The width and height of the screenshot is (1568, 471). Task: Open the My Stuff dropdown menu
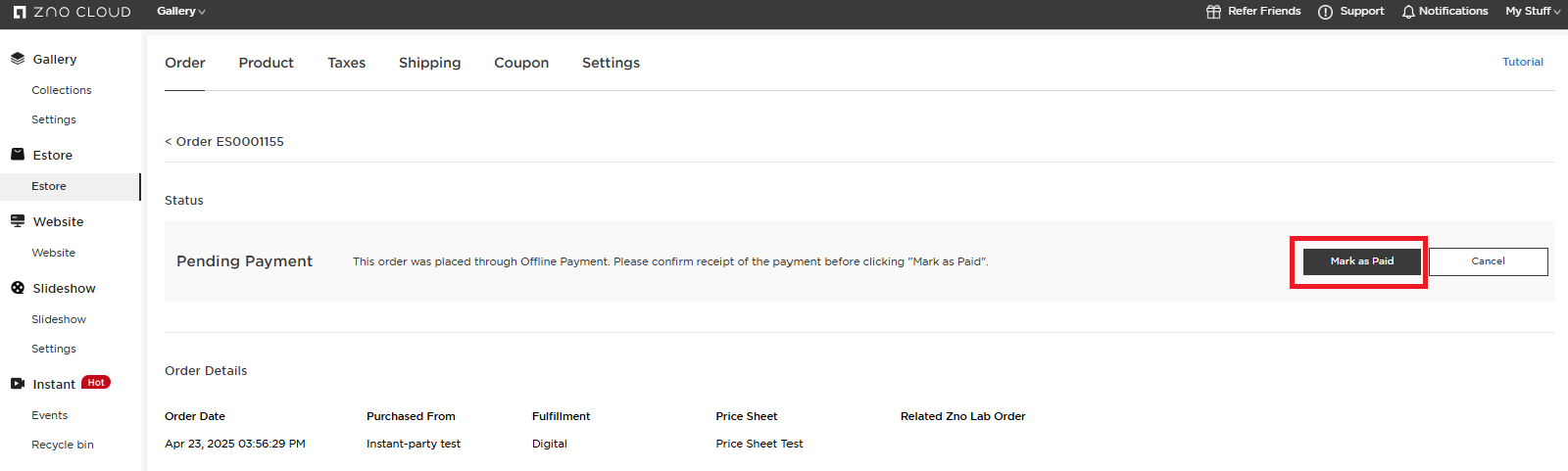pos(1533,12)
